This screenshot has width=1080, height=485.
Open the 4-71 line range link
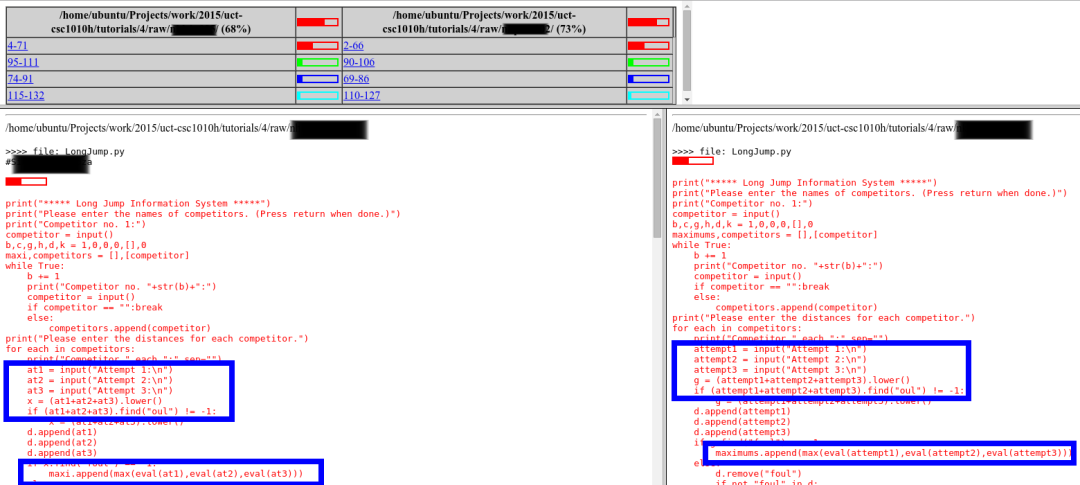[x=17, y=45]
